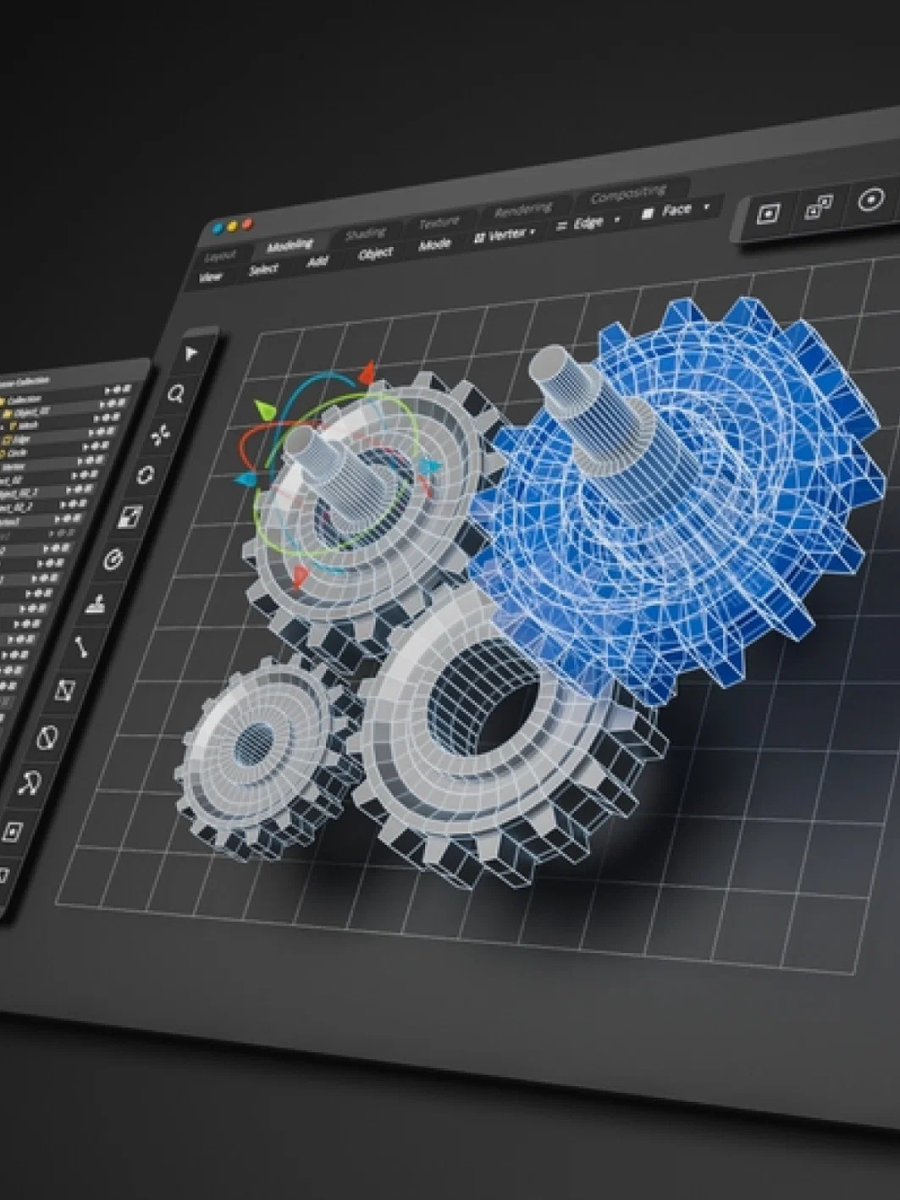Choose the circular rotate tool icon

(146, 475)
